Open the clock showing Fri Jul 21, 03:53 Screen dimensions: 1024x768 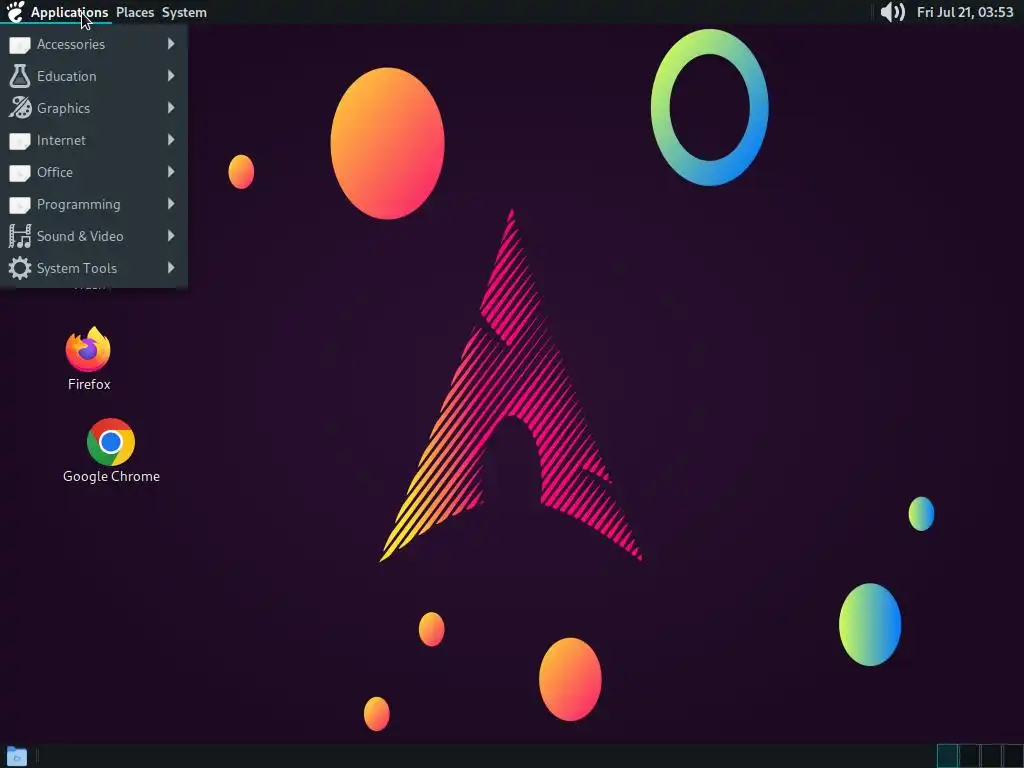(x=965, y=12)
